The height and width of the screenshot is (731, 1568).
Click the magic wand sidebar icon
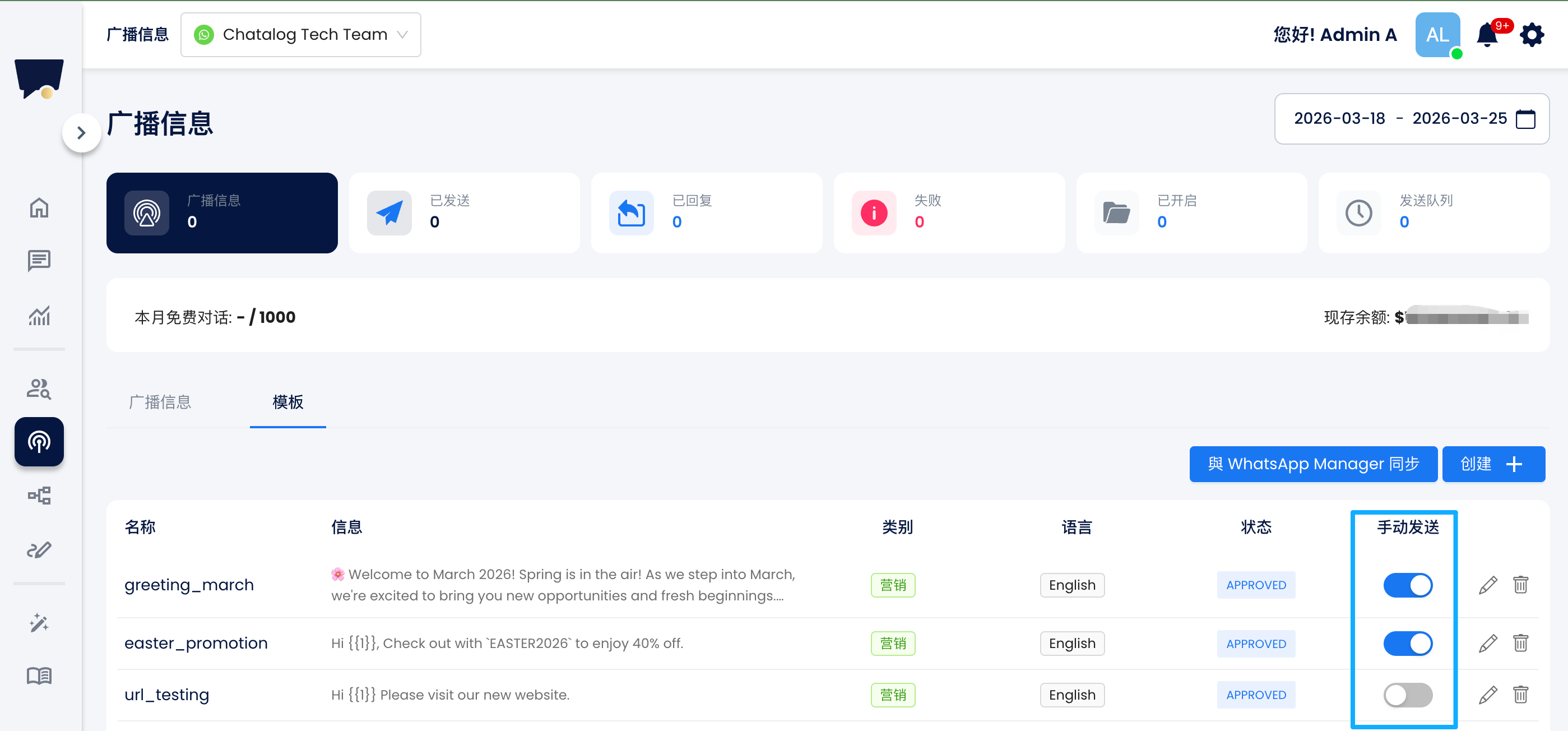pos(39,623)
